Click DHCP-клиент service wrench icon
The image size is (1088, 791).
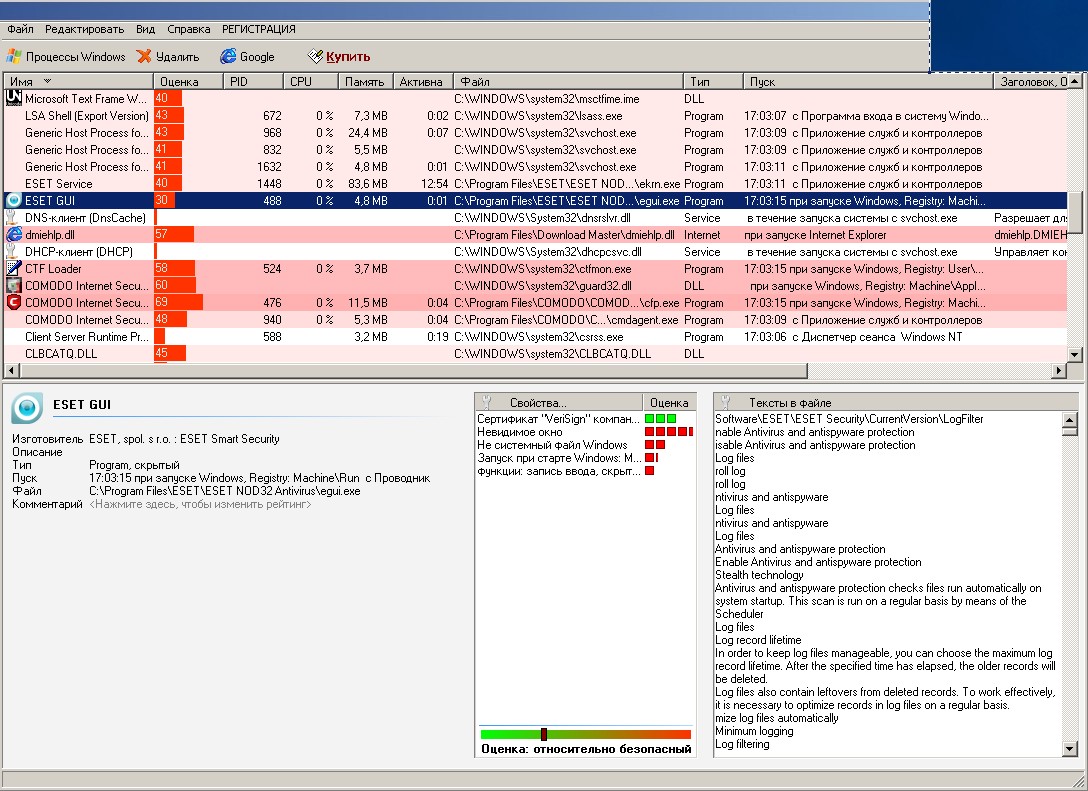click(12, 252)
